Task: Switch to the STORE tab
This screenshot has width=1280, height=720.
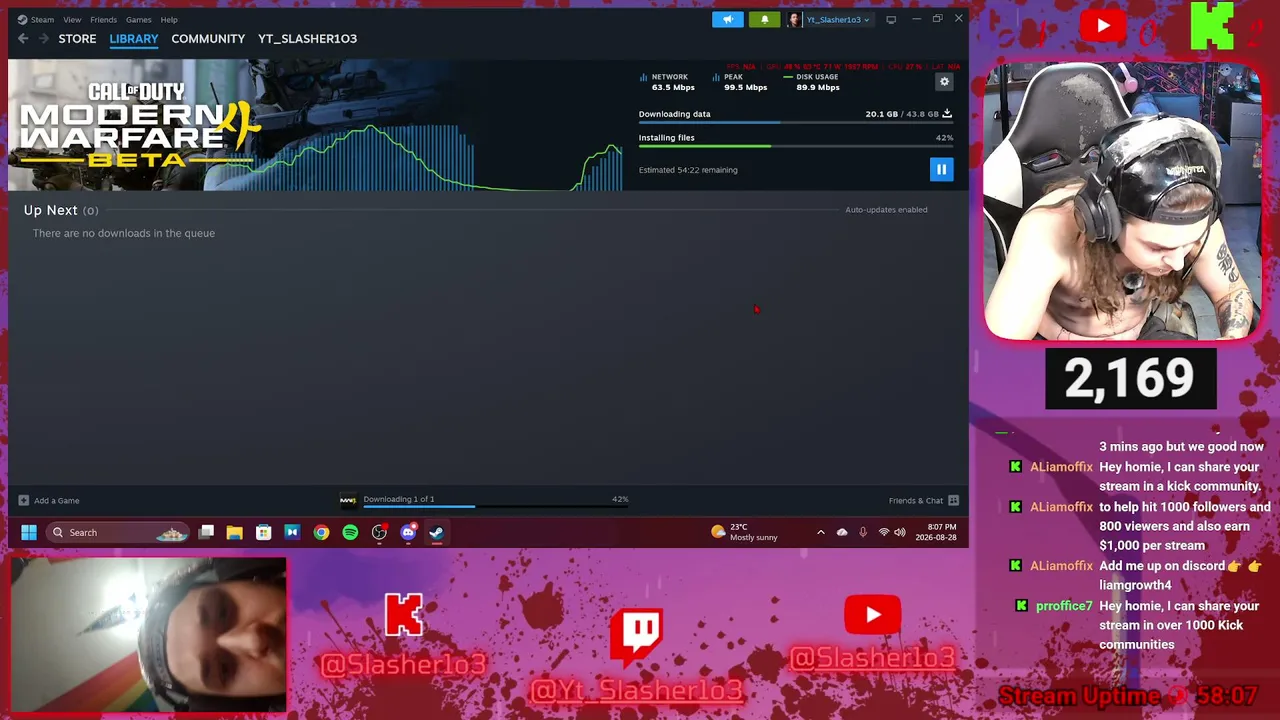Action: pyautogui.click(x=77, y=38)
